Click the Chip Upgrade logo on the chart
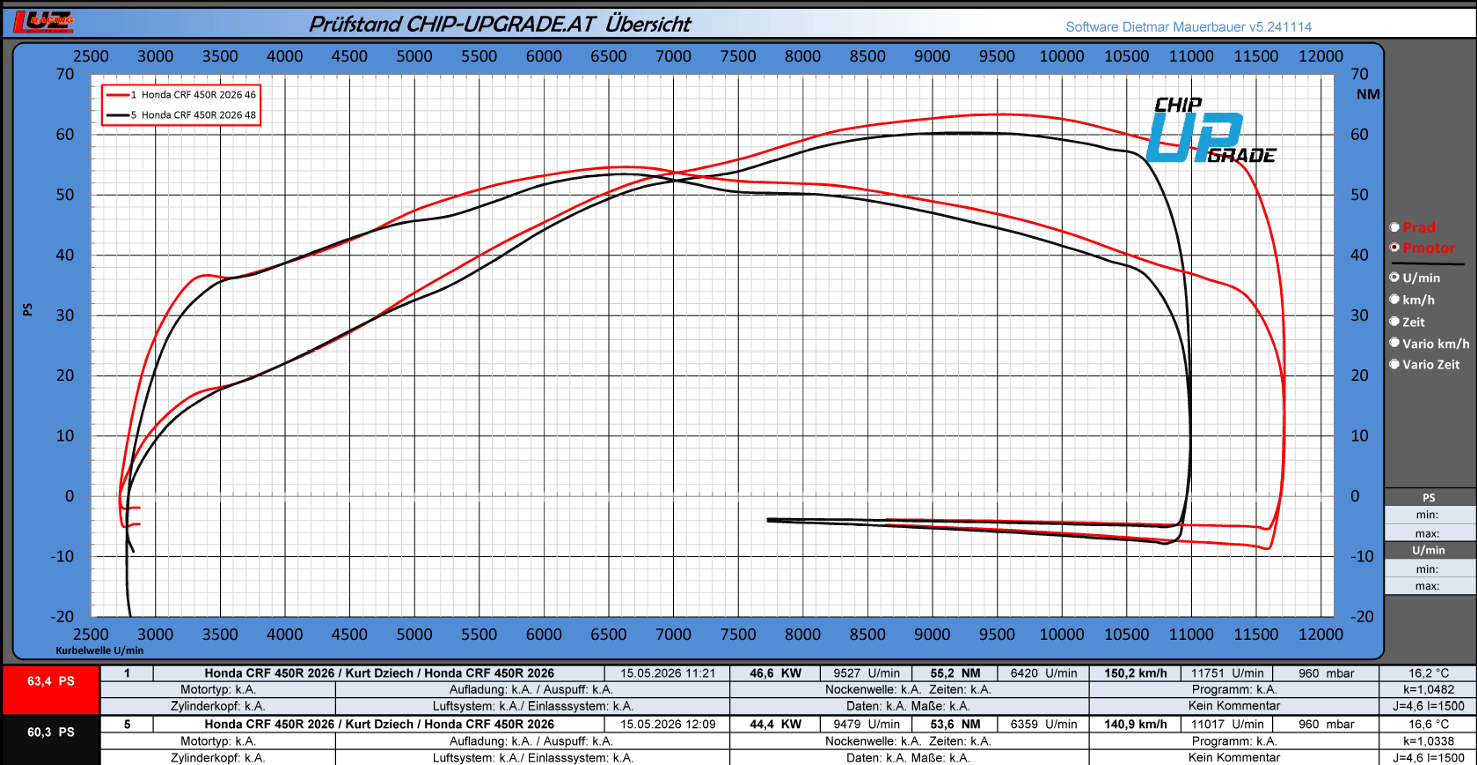Viewport: 1477px width, 765px height. (x=1211, y=132)
